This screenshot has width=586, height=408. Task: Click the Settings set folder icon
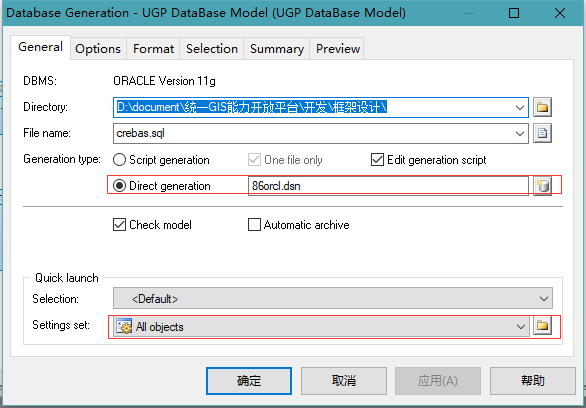542,326
